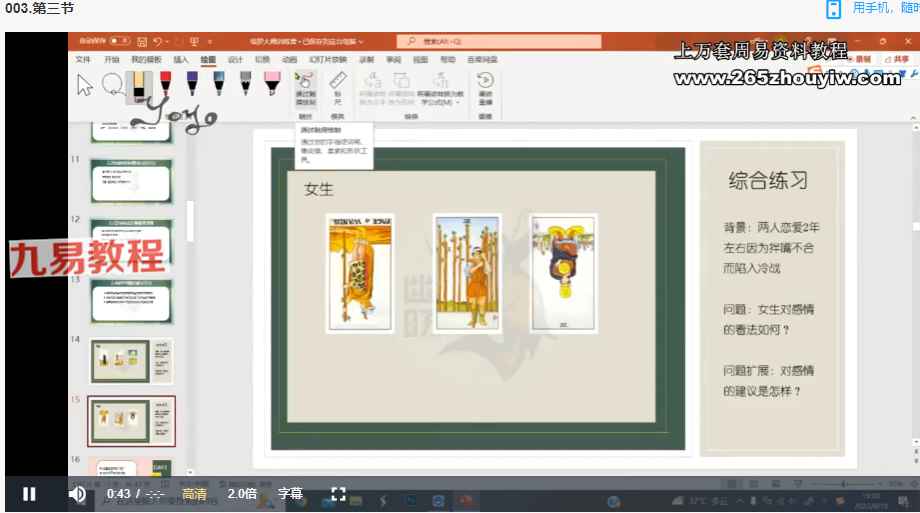
Task: Pick the dark purple pen
Action: (x=192, y=83)
